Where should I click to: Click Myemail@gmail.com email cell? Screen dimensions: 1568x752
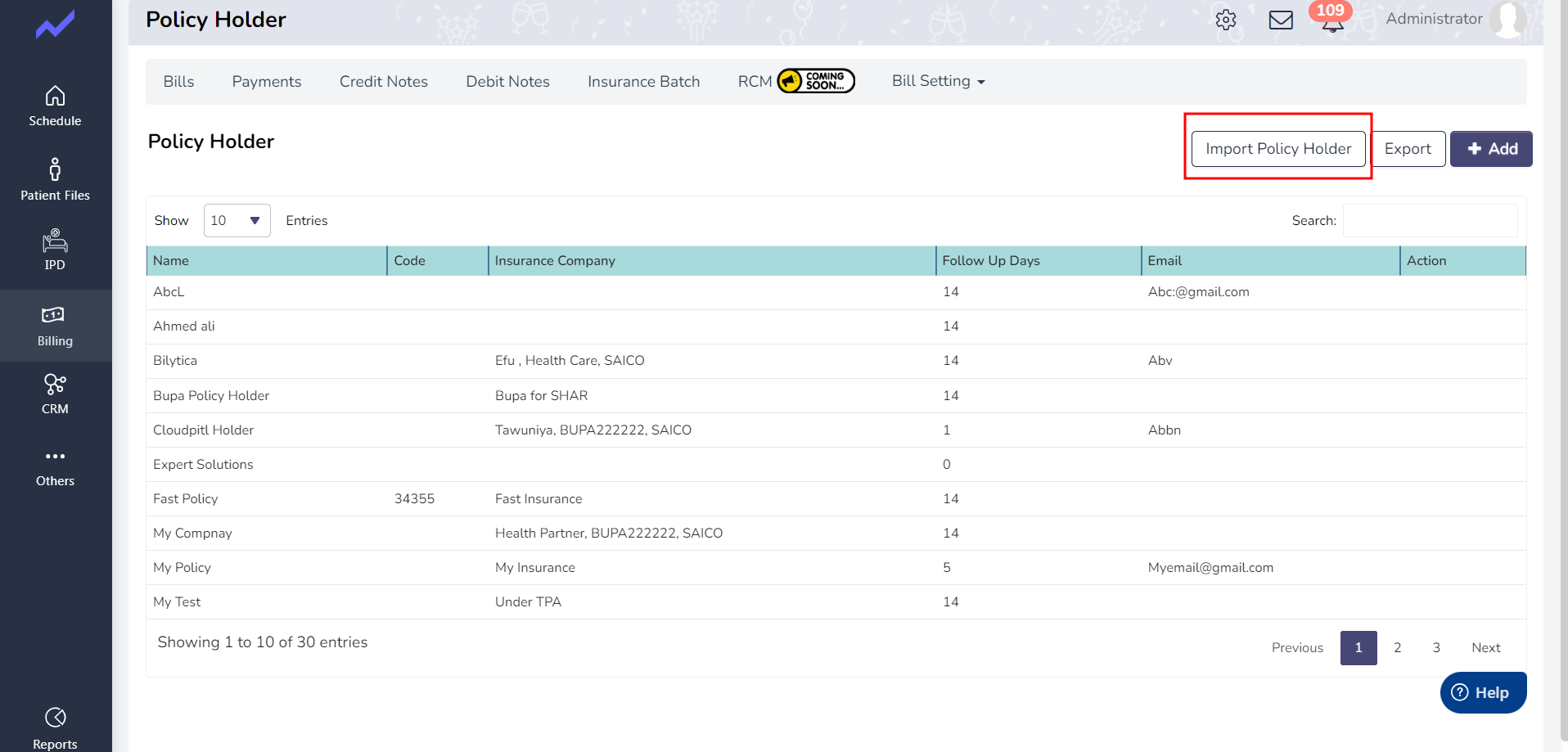point(1210,568)
